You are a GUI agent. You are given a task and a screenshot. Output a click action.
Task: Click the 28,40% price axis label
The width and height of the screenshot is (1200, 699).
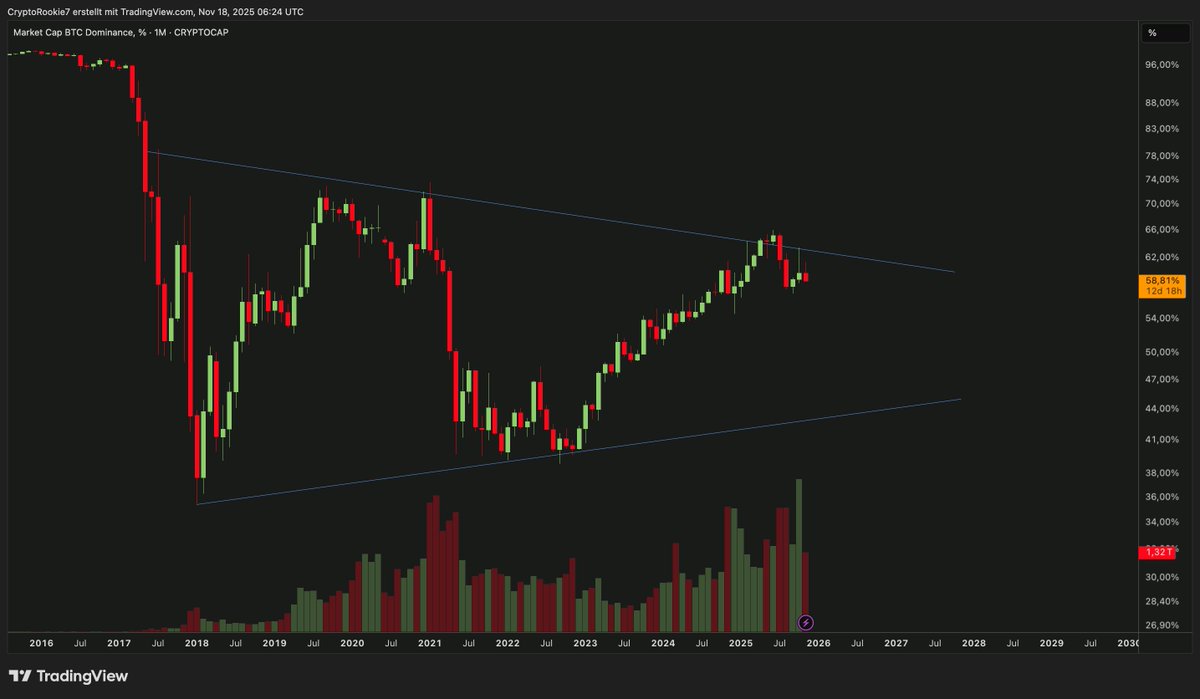tap(1163, 602)
